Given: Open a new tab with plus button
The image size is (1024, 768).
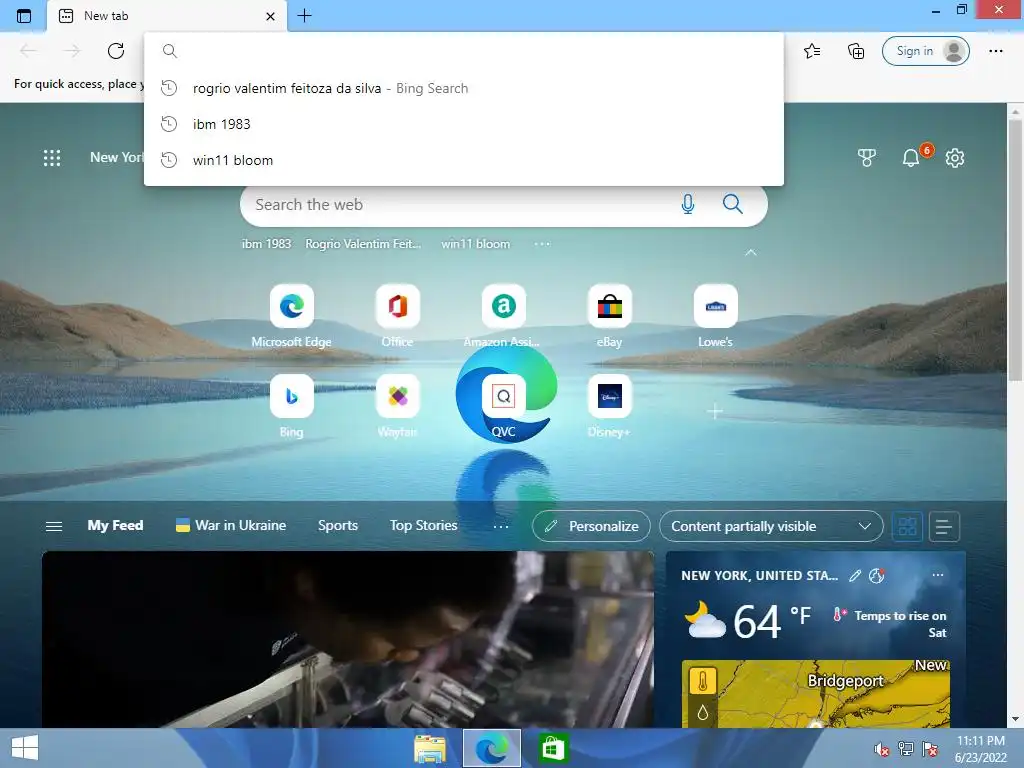Looking at the screenshot, I should point(304,16).
